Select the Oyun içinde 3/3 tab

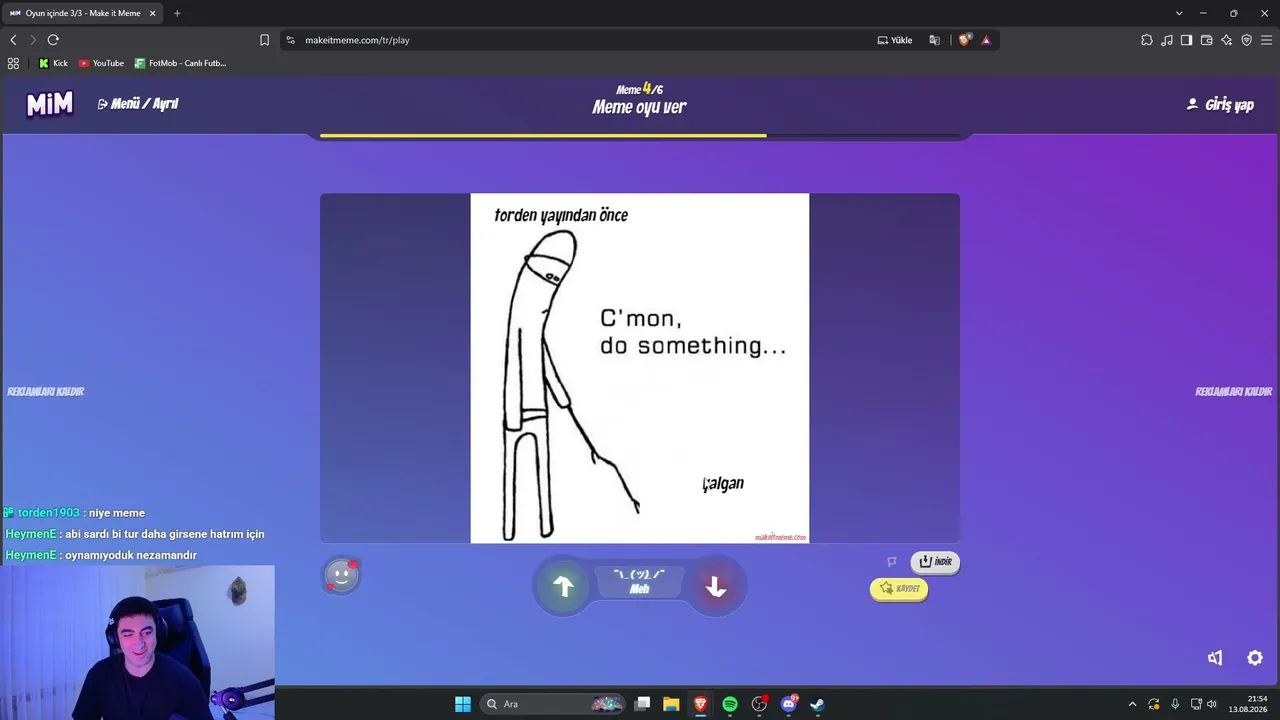point(82,13)
